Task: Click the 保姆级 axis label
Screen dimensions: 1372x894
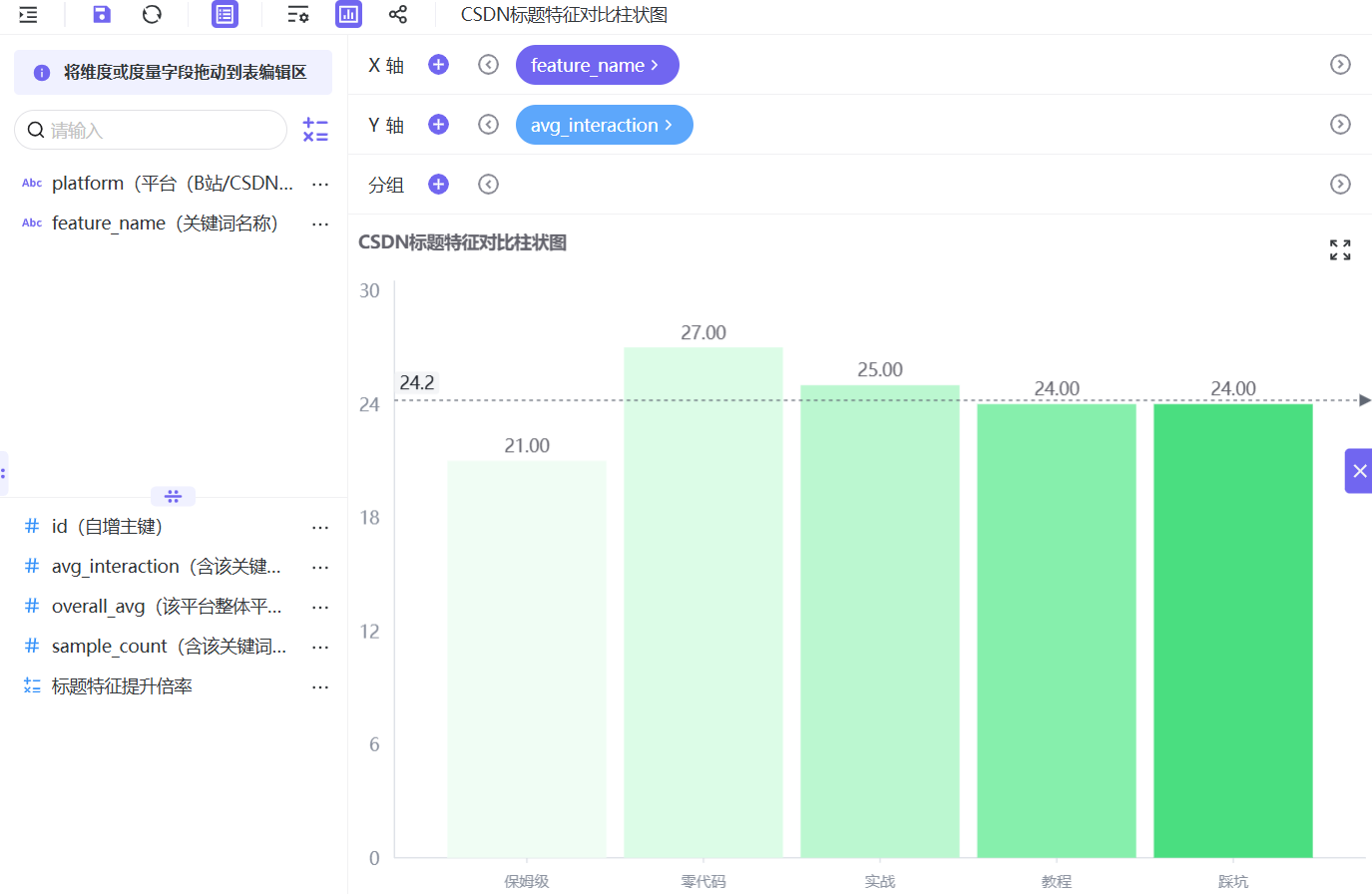Action: coord(527,881)
